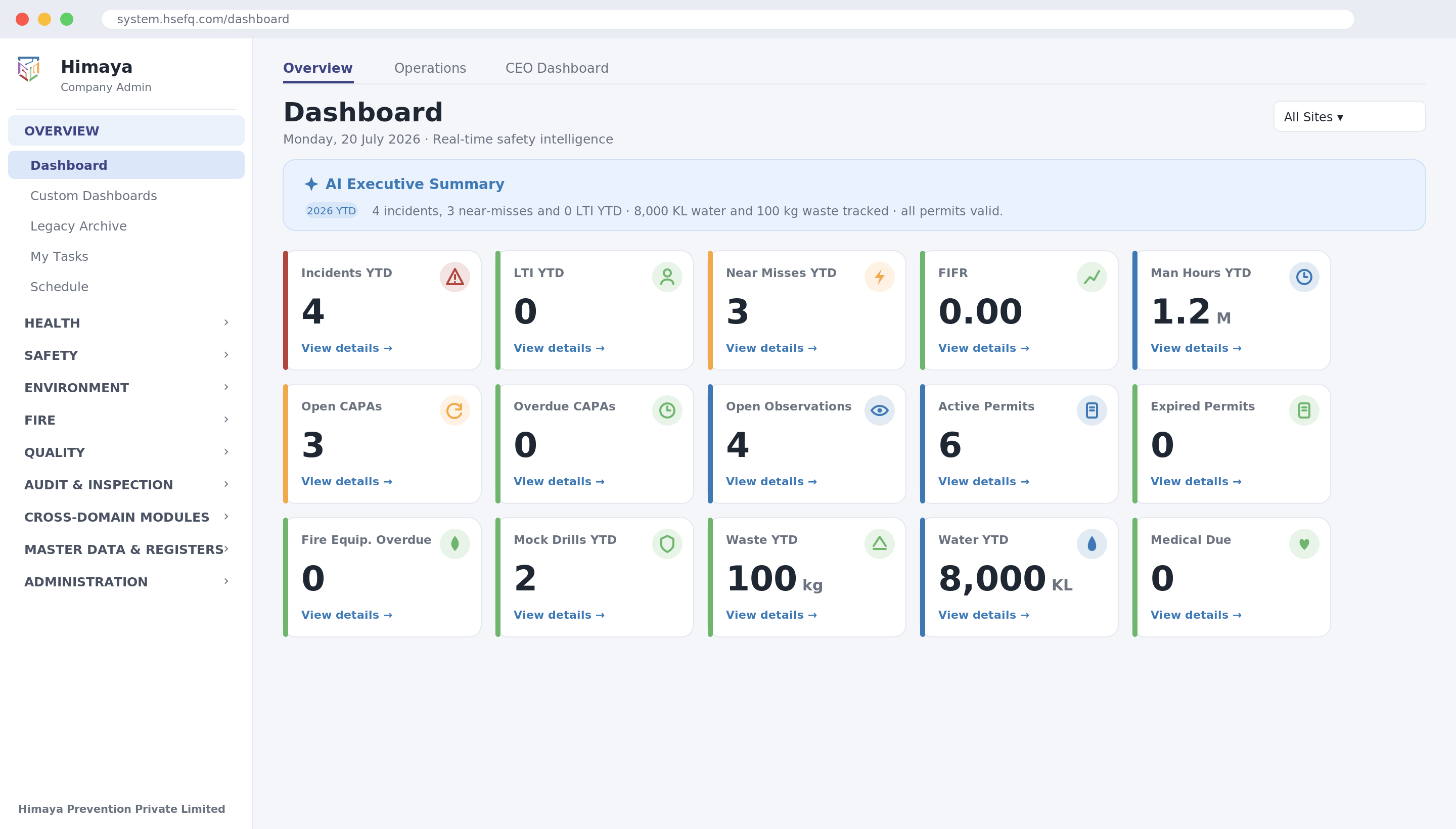Click the Company Admin role label
Viewport: 1456px width, 829px height.
(x=106, y=87)
